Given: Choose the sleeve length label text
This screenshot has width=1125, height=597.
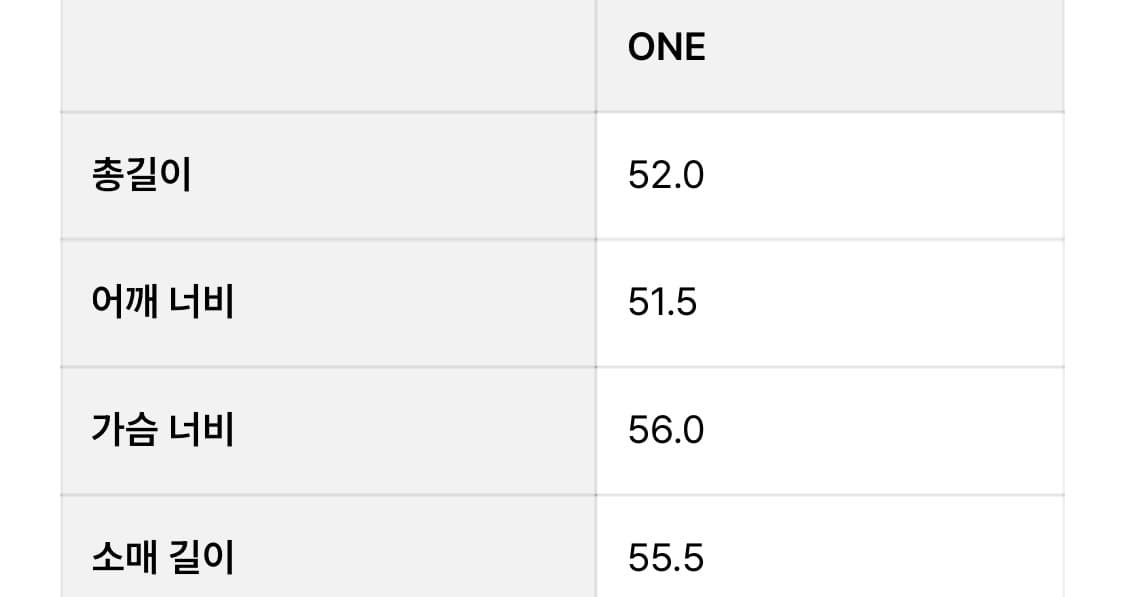Looking at the screenshot, I should click(x=162, y=557).
